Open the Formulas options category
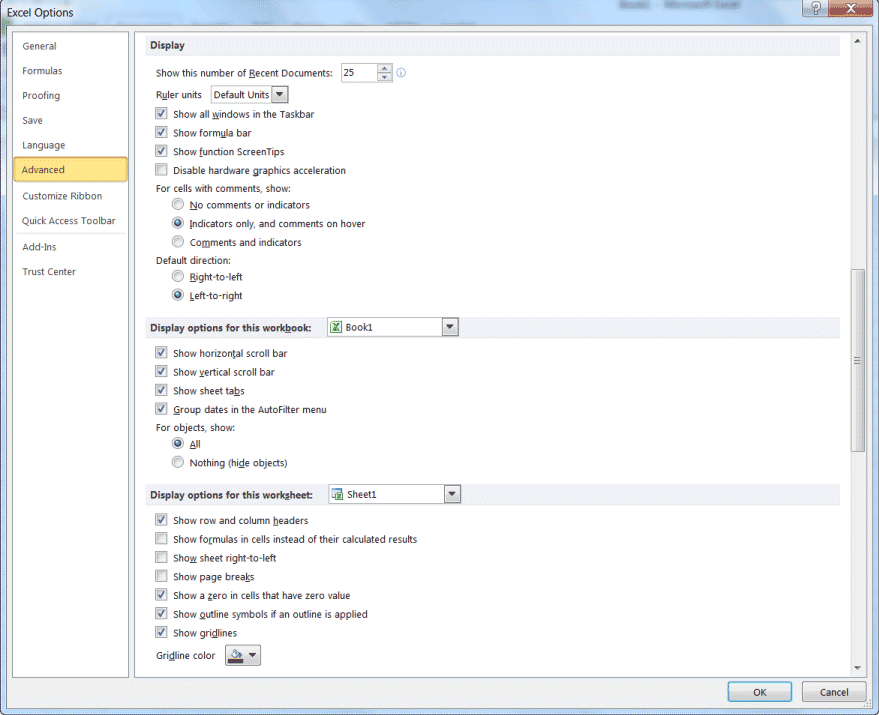Image resolution: width=879 pixels, height=715 pixels. pos(70,71)
